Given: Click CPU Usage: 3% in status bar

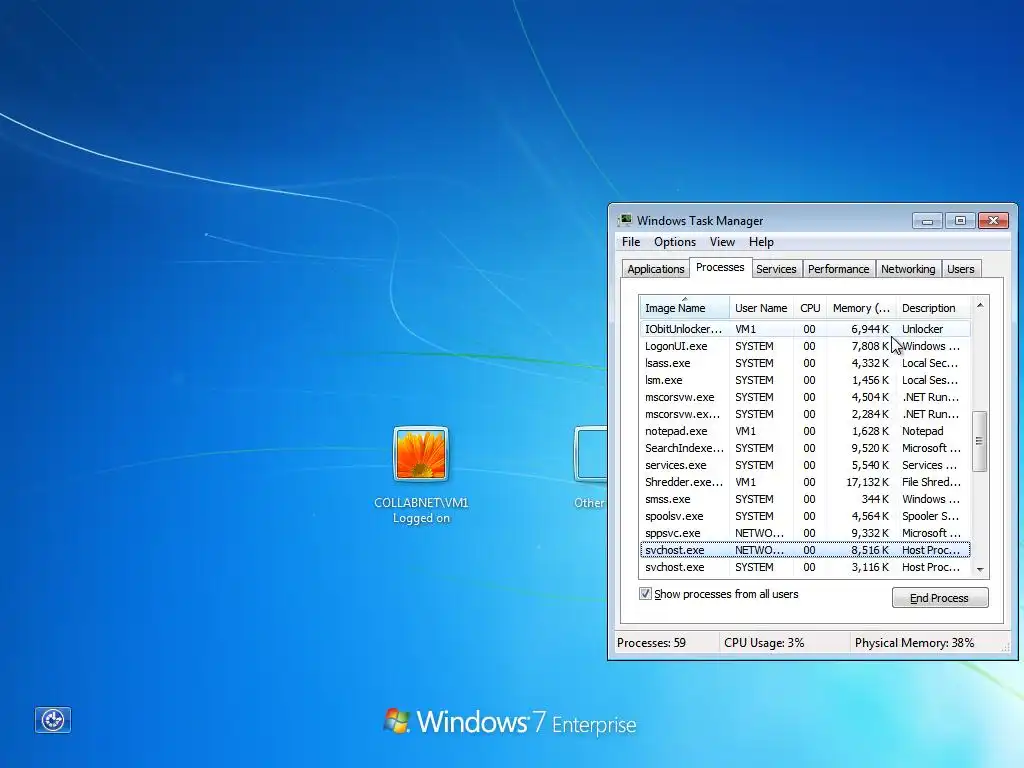Looking at the screenshot, I should point(763,643).
